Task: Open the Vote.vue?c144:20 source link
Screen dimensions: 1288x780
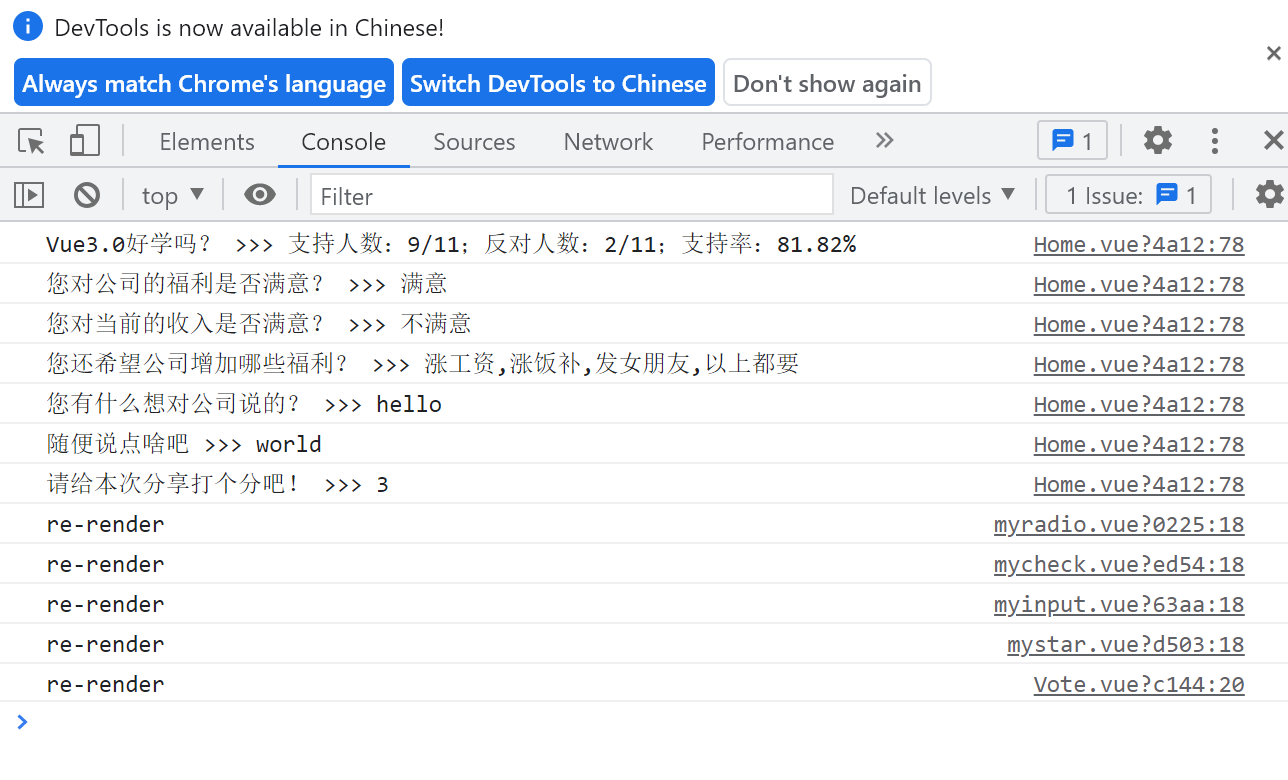Action: [1139, 685]
